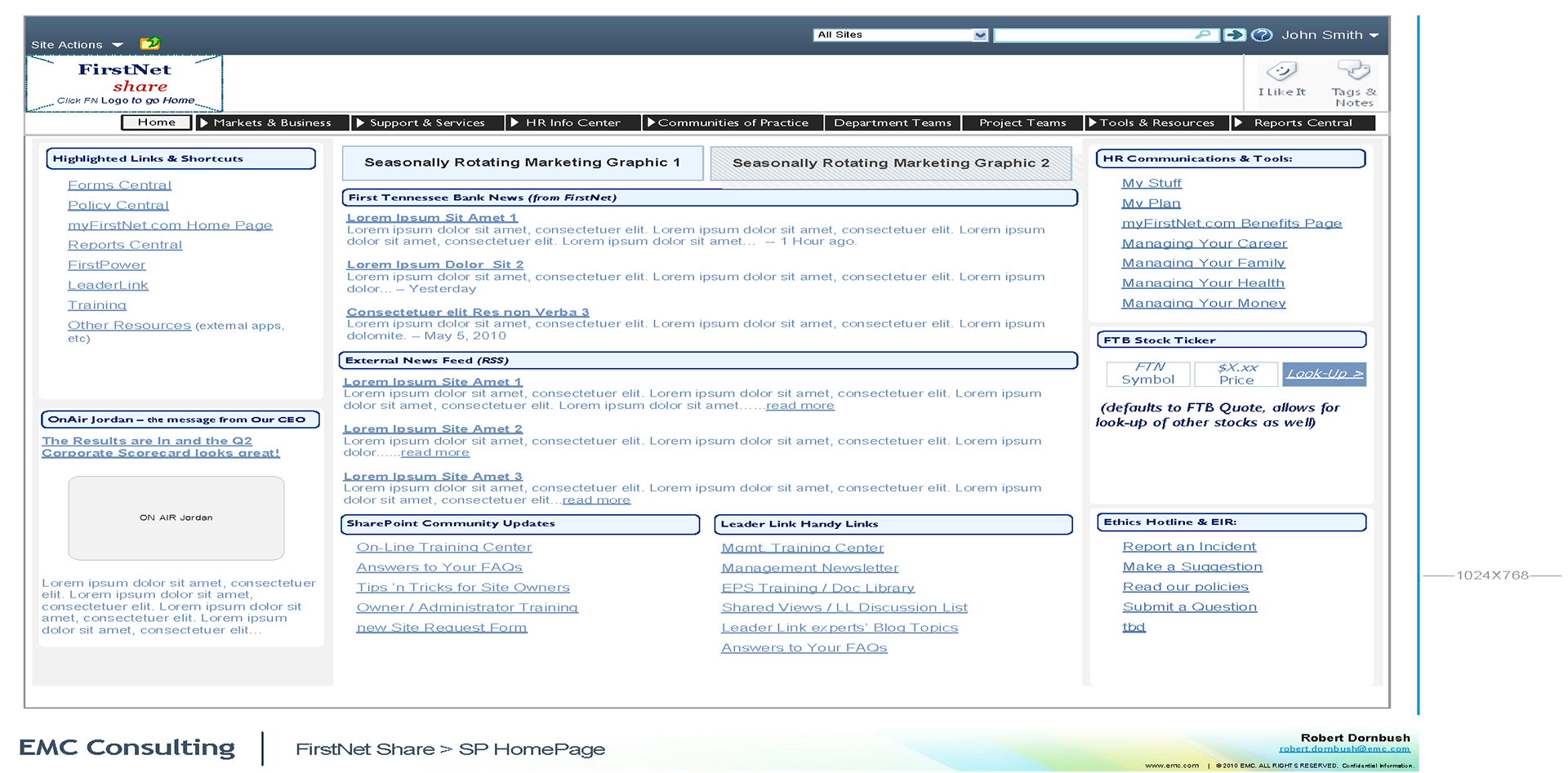Viewport: 1568px width, 773px height.
Task: Open Reports Central in the navigation bar
Action: click(x=1303, y=122)
